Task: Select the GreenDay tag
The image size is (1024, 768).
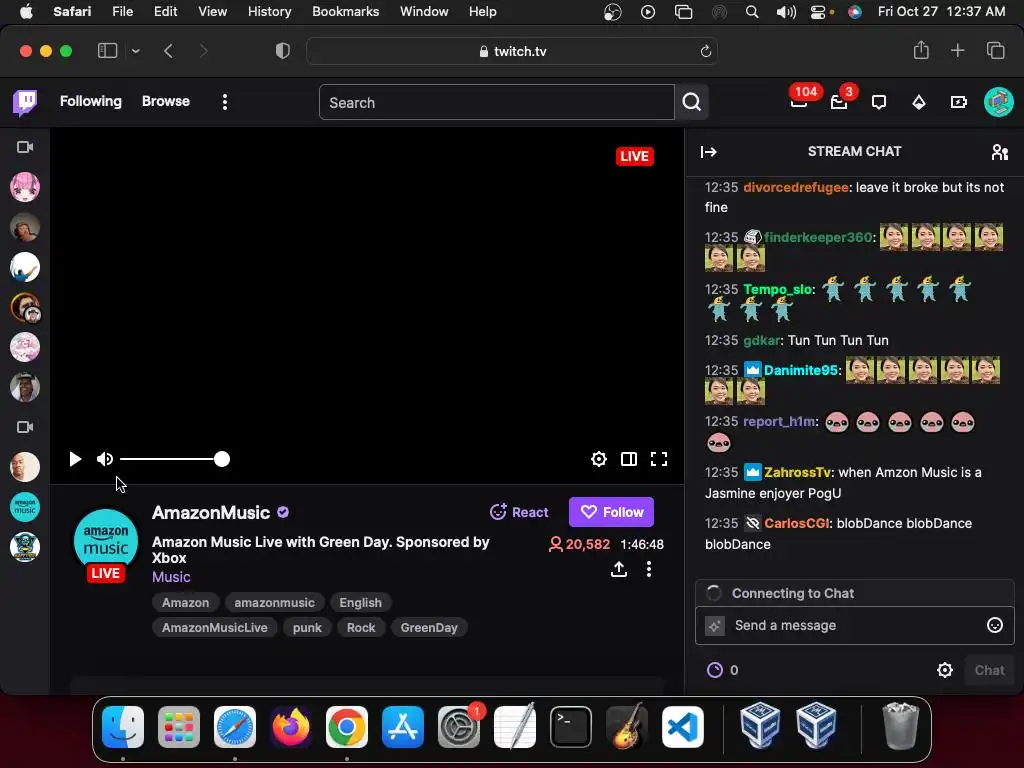Action: click(x=429, y=628)
